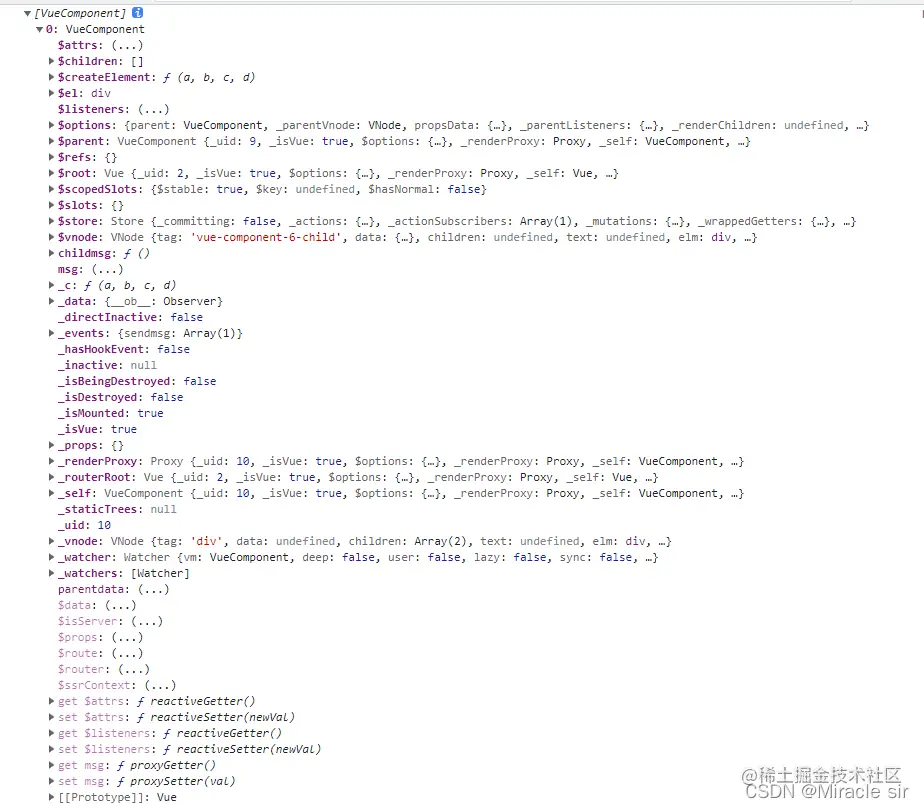Collapse the [VueComponent] array root
Image resolution: width=924 pixels, height=808 pixels.
27,13
